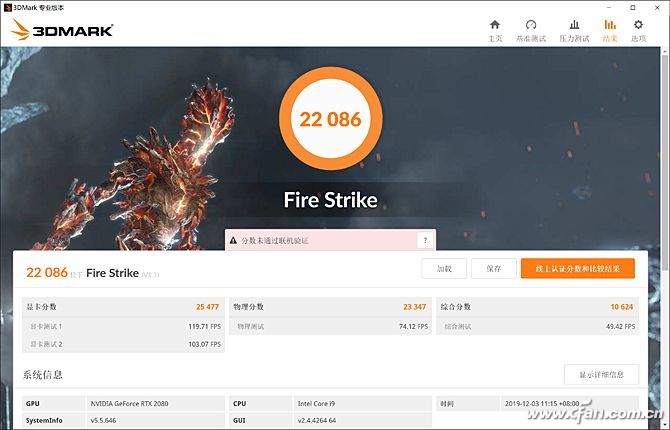670x430 pixels.
Task: Select the Combined score (综合分数) header row
Action: (538, 306)
